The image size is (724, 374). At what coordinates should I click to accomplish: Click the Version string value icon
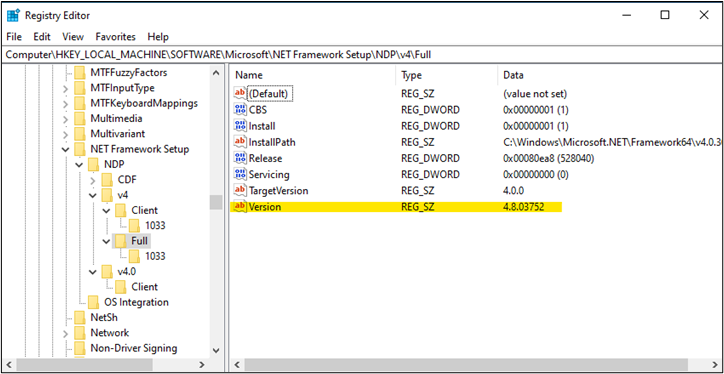[x=240, y=207]
